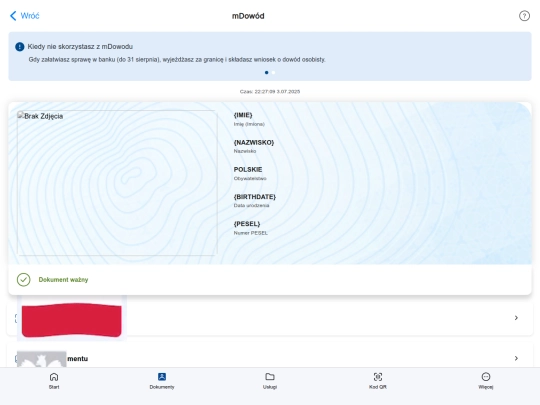Select first banner pagination dot

point(267,72)
